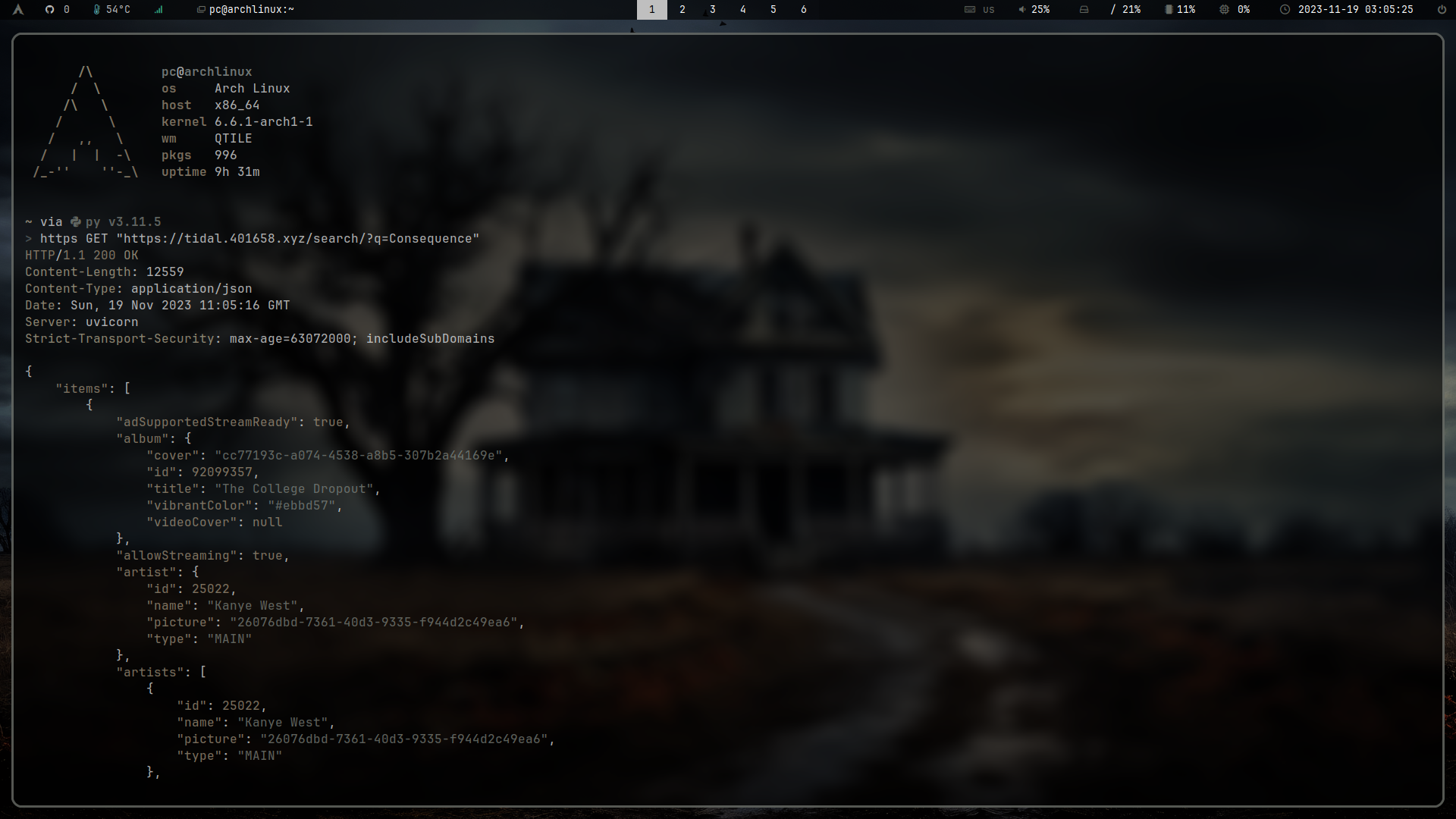1456x819 pixels.
Task: Open the GitHub notifications widget
Action: coord(50,10)
